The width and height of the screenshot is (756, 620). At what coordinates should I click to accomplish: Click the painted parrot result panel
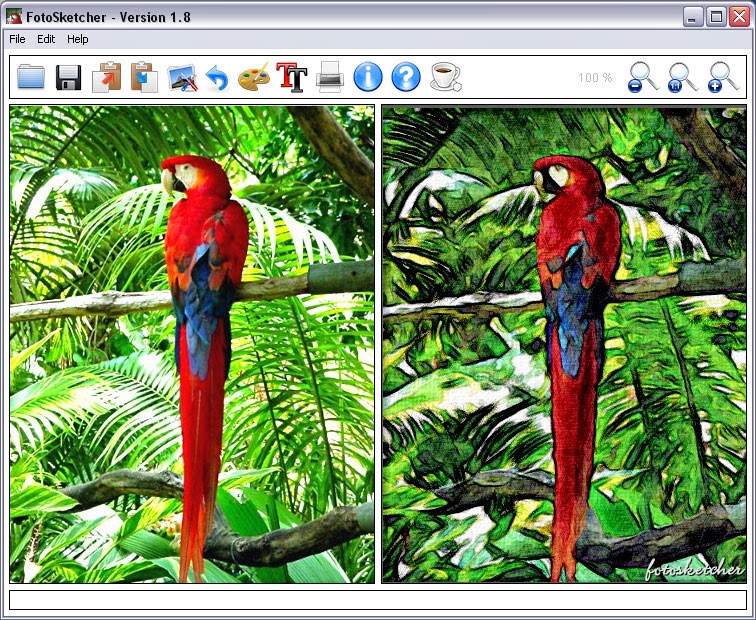(x=564, y=344)
